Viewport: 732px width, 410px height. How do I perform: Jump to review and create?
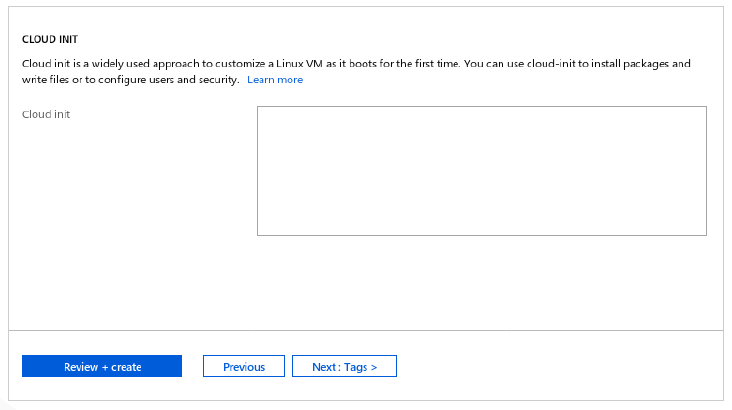(102, 366)
